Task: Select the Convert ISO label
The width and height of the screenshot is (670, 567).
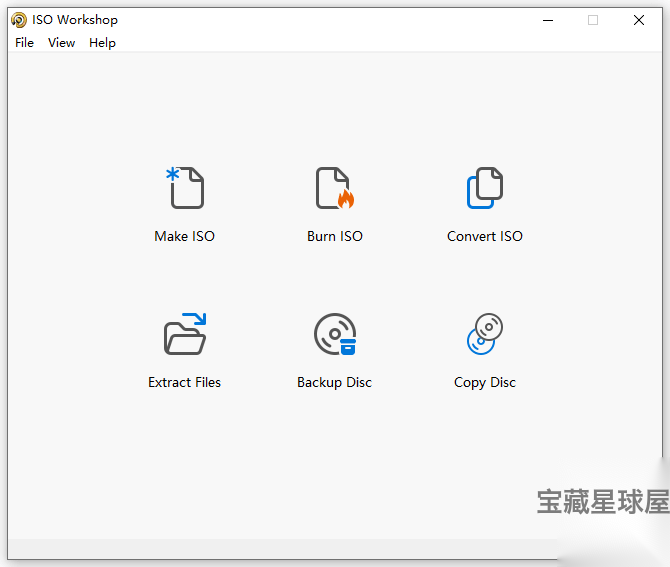Action: point(485,236)
